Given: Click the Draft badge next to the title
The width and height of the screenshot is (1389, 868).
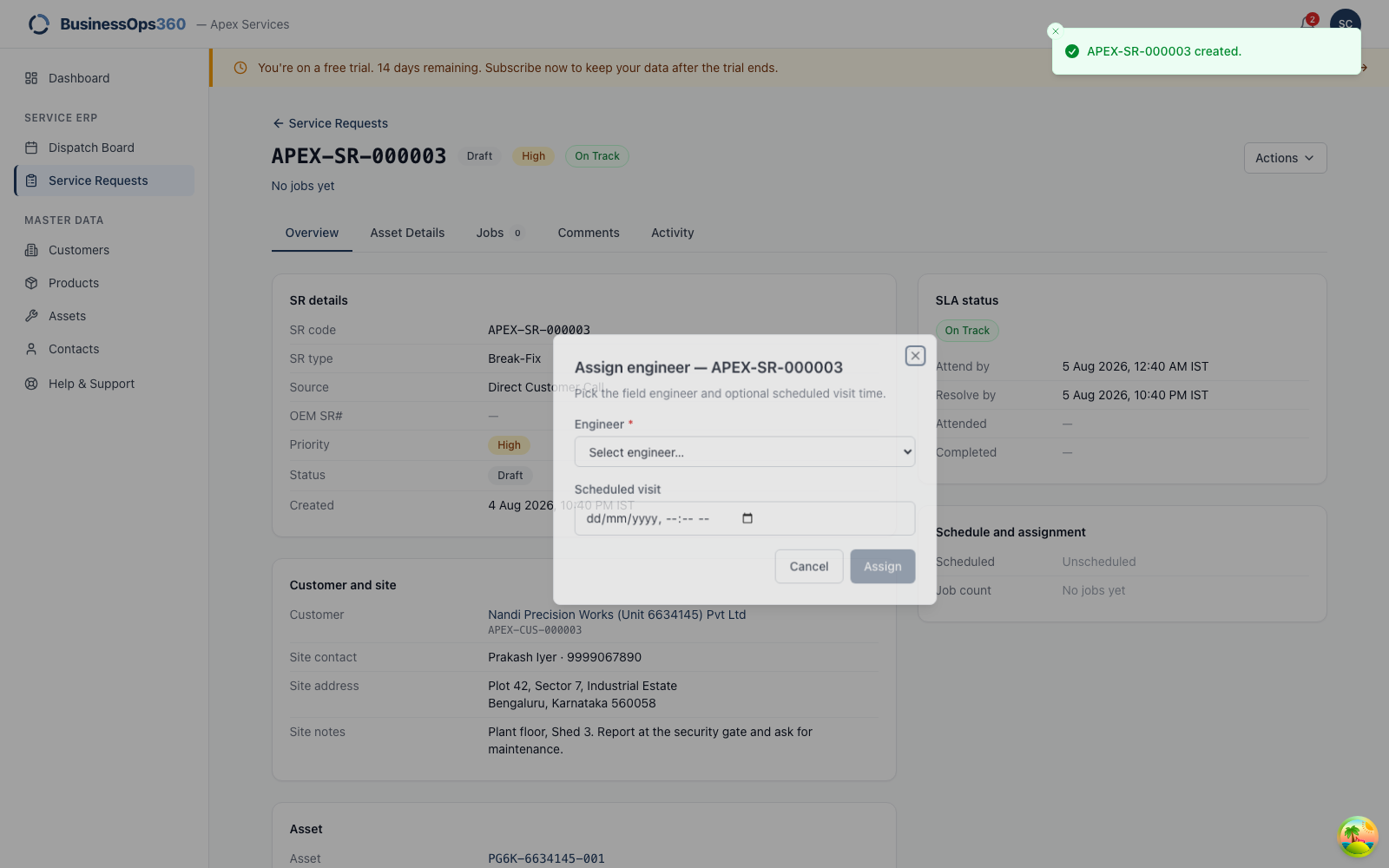Looking at the screenshot, I should (x=479, y=156).
